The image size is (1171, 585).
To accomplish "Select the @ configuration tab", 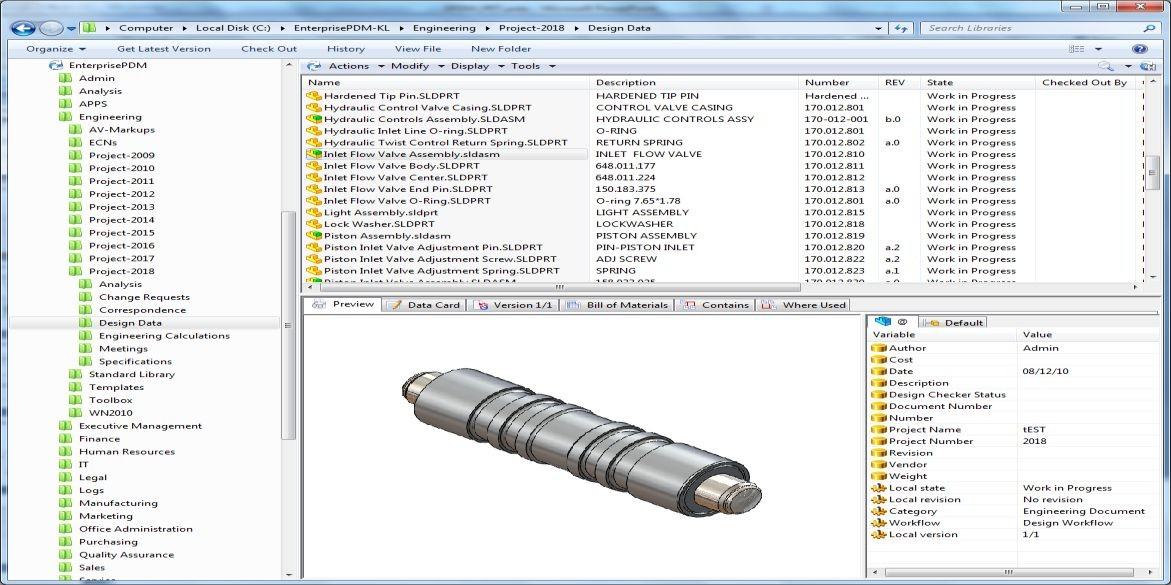I will pos(892,322).
